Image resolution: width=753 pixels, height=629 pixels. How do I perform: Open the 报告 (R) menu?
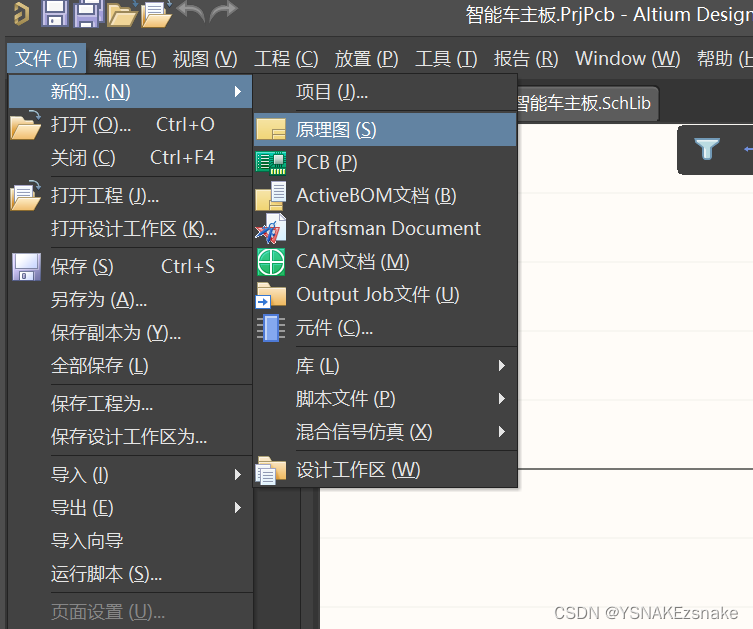(x=526, y=59)
